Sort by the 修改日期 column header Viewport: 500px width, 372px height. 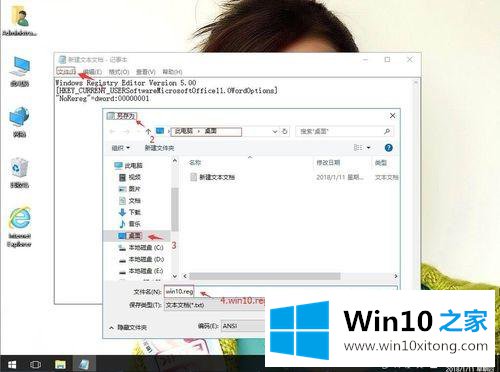(328, 163)
